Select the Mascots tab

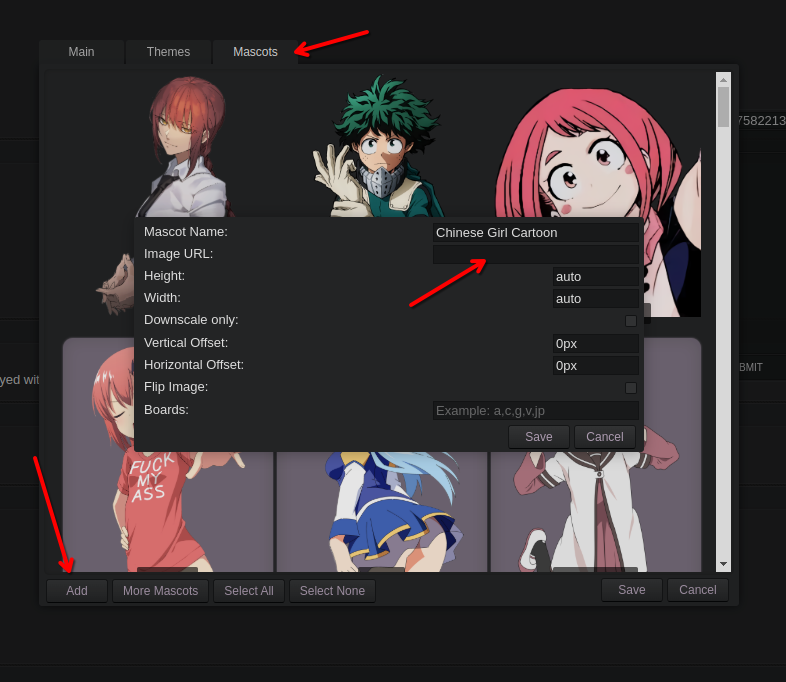pos(255,52)
